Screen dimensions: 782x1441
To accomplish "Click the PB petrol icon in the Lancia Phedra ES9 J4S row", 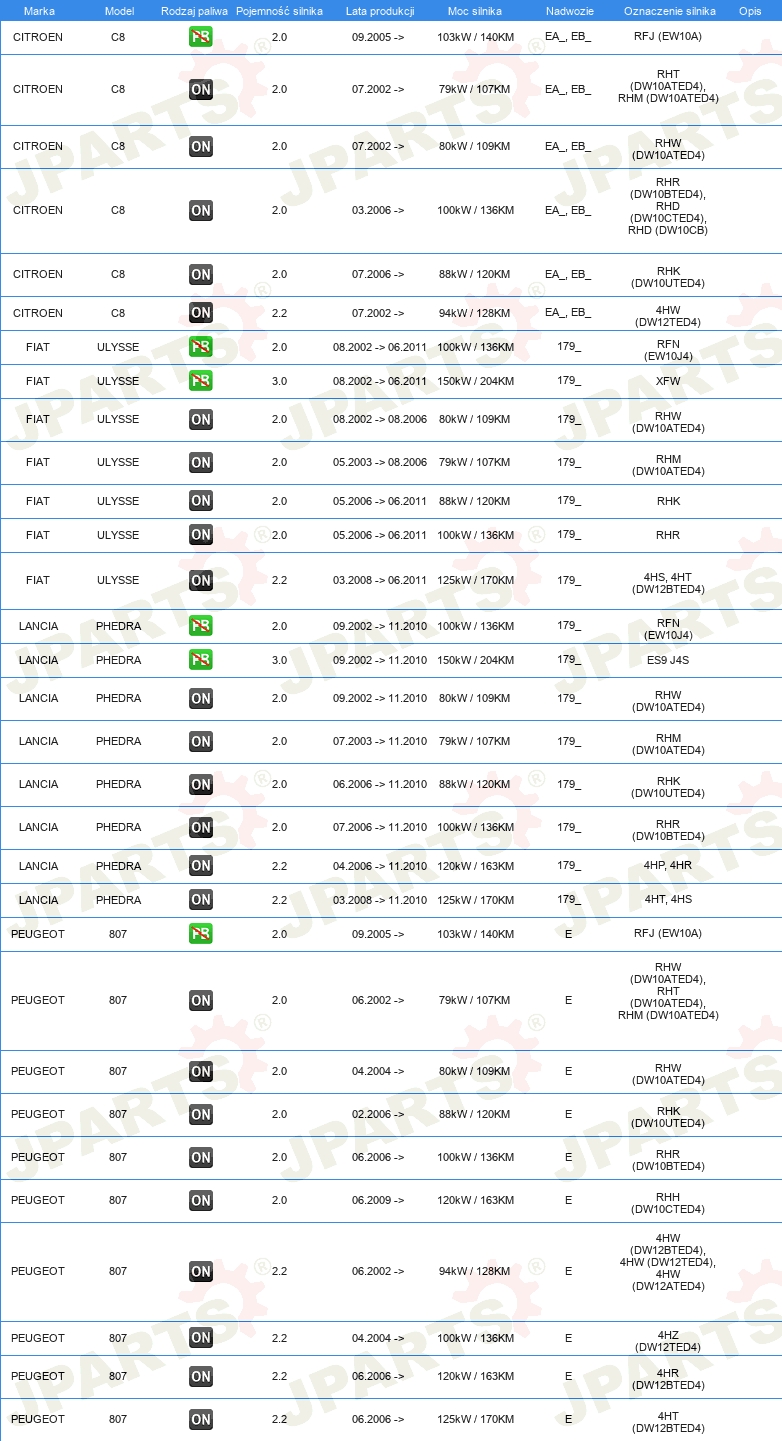I will (x=201, y=660).
